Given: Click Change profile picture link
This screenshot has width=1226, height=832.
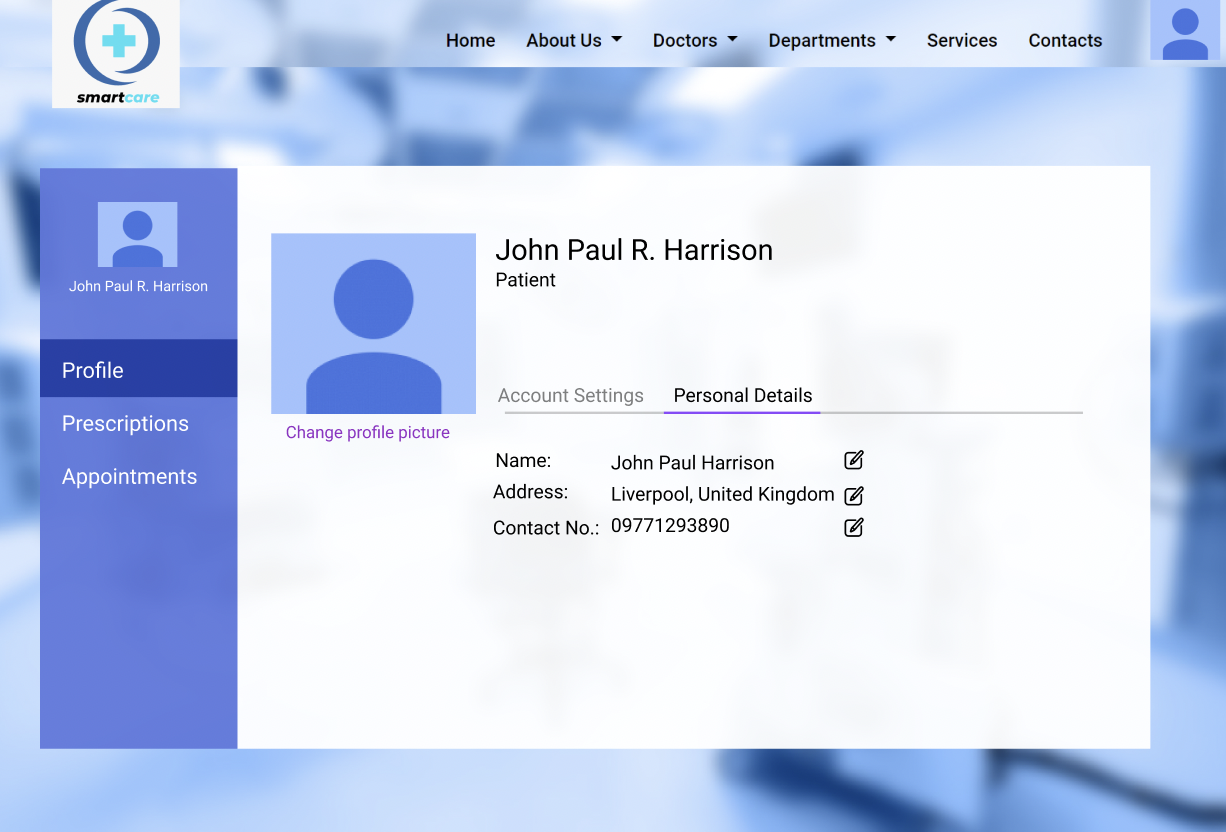Looking at the screenshot, I should click(368, 432).
